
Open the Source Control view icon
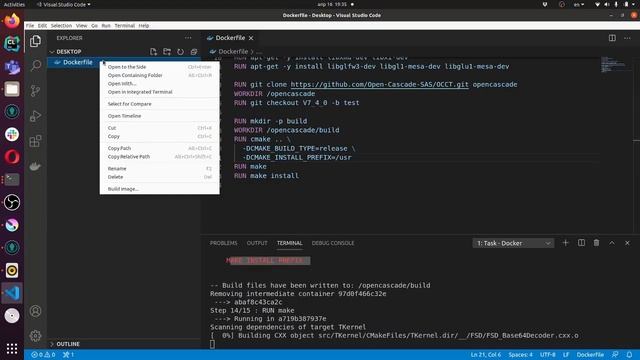36,91
